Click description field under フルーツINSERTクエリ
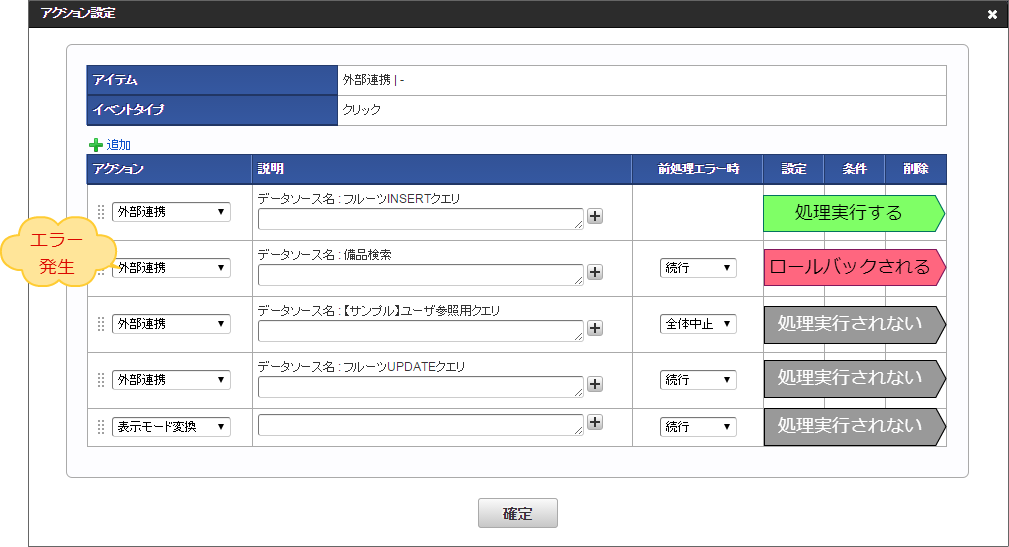 (x=420, y=219)
